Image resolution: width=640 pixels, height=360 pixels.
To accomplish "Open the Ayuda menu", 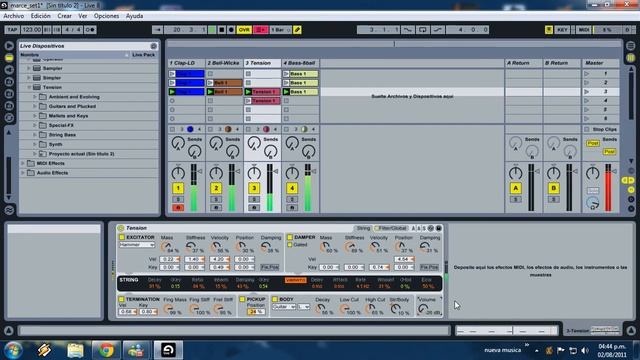I will pos(134,16).
